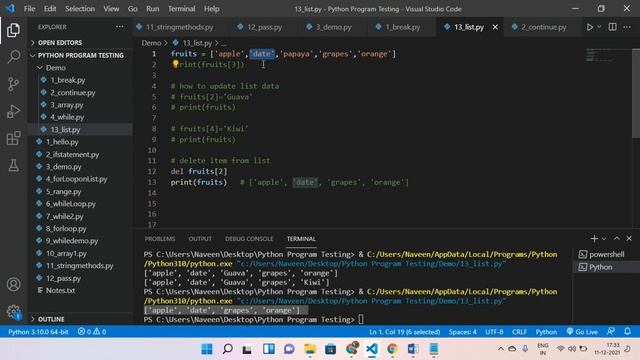Open the Go menu
640x360 pixels.
pos(133,9)
